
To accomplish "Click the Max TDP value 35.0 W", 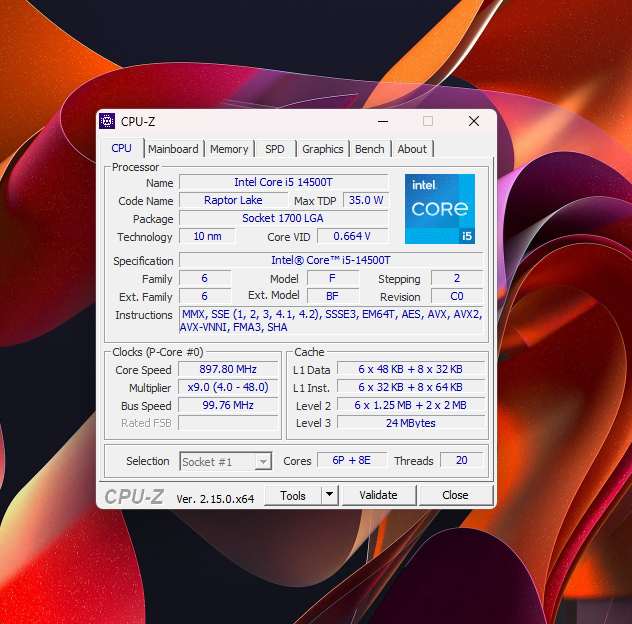I will coord(366,200).
